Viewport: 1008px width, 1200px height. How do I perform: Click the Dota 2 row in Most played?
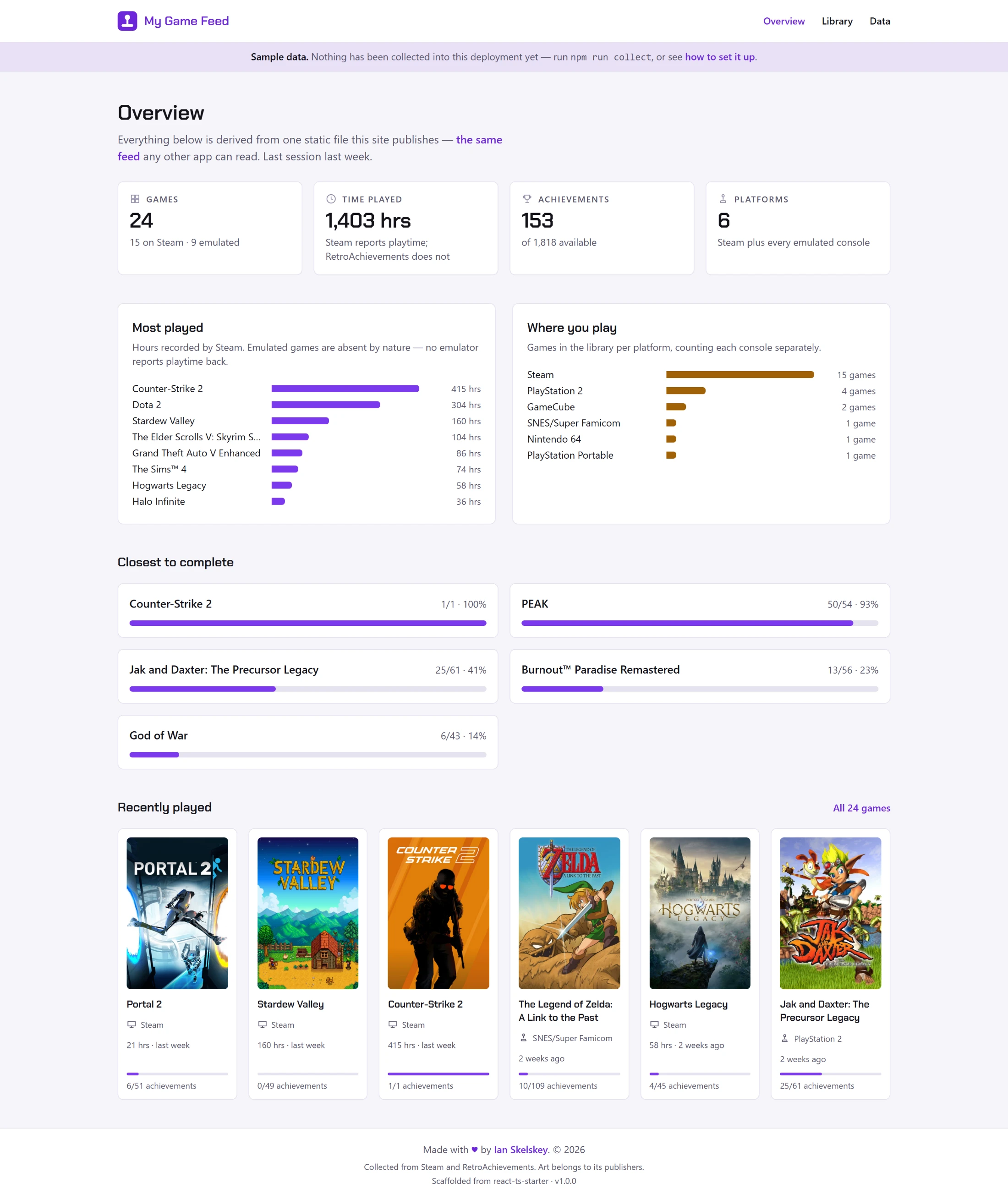point(306,405)
